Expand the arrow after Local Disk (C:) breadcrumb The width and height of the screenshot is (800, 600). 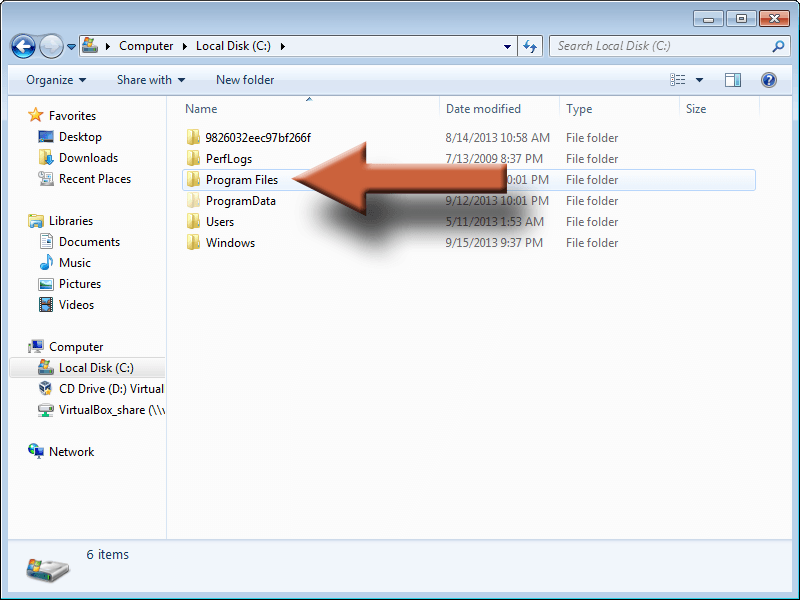click(x=283, y=46)
